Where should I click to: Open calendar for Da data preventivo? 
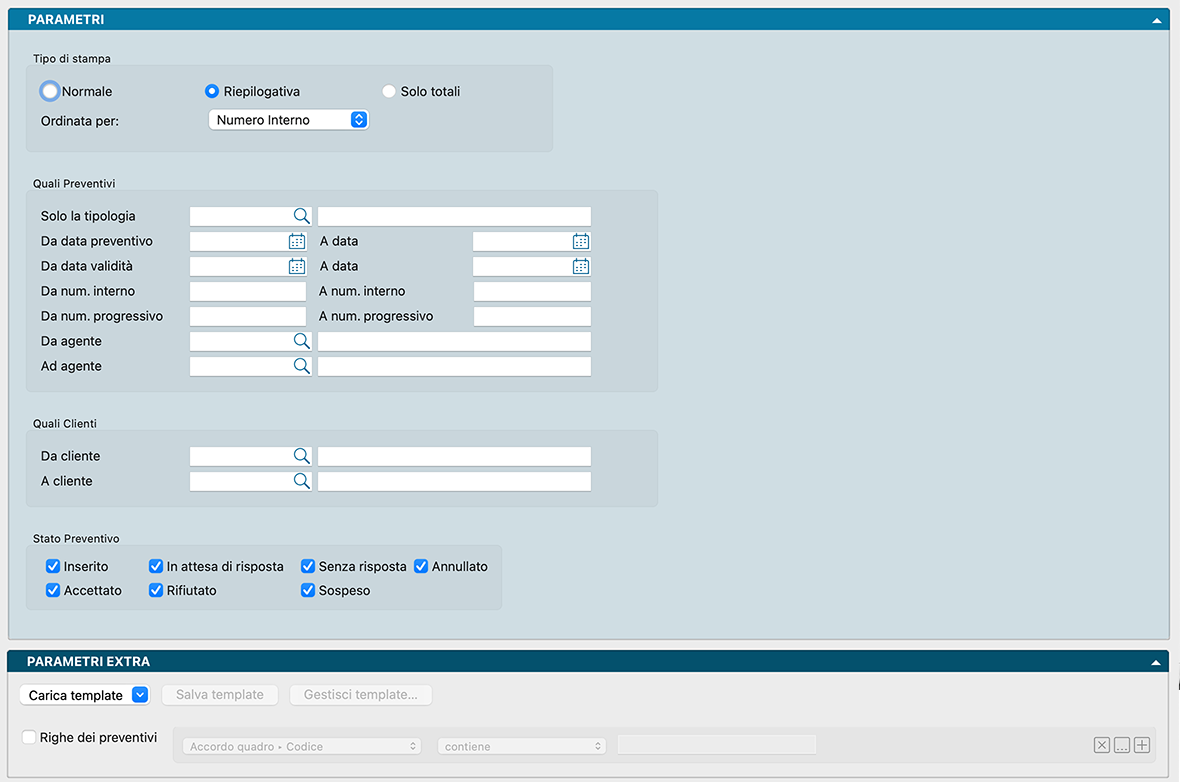point(297,241)
